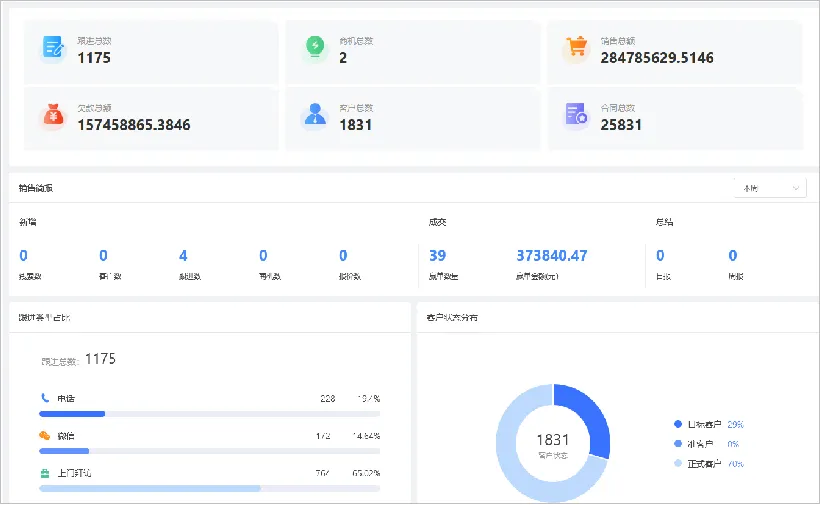Click the WeChat row progress bar

(x=210, y=451)
